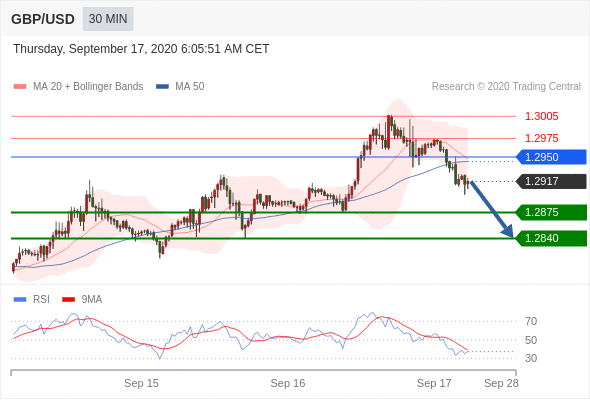This screenshot has height=400, width=590.
Task: Click the pink MA 20 legend swatch
Action: click(x=20, y=87)
